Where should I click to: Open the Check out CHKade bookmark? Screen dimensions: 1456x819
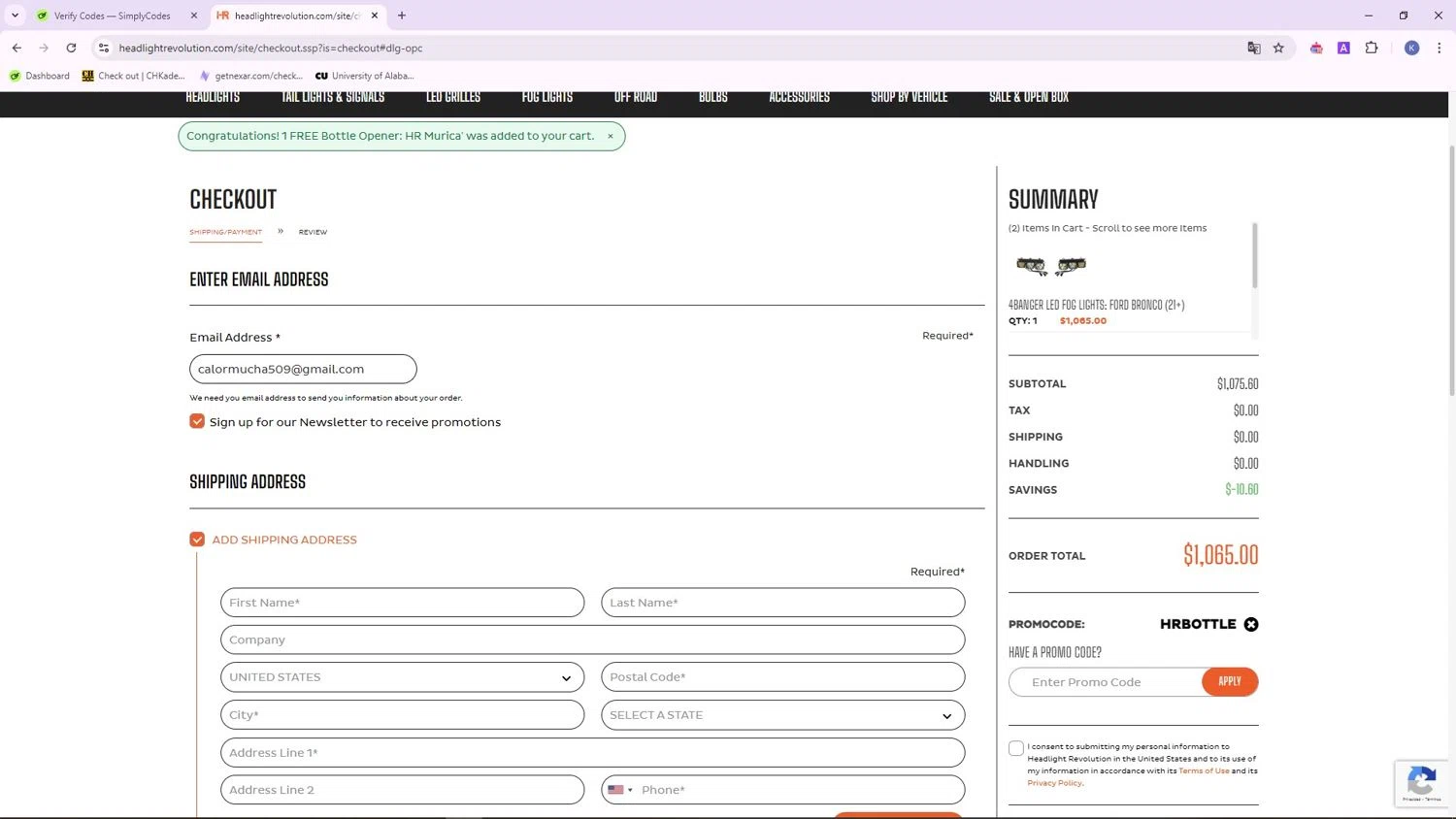[133, 76]
